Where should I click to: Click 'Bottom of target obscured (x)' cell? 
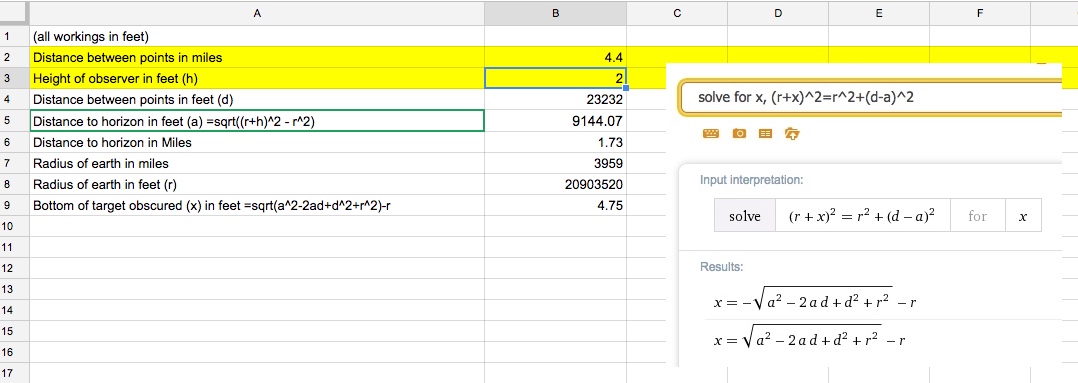257,205
